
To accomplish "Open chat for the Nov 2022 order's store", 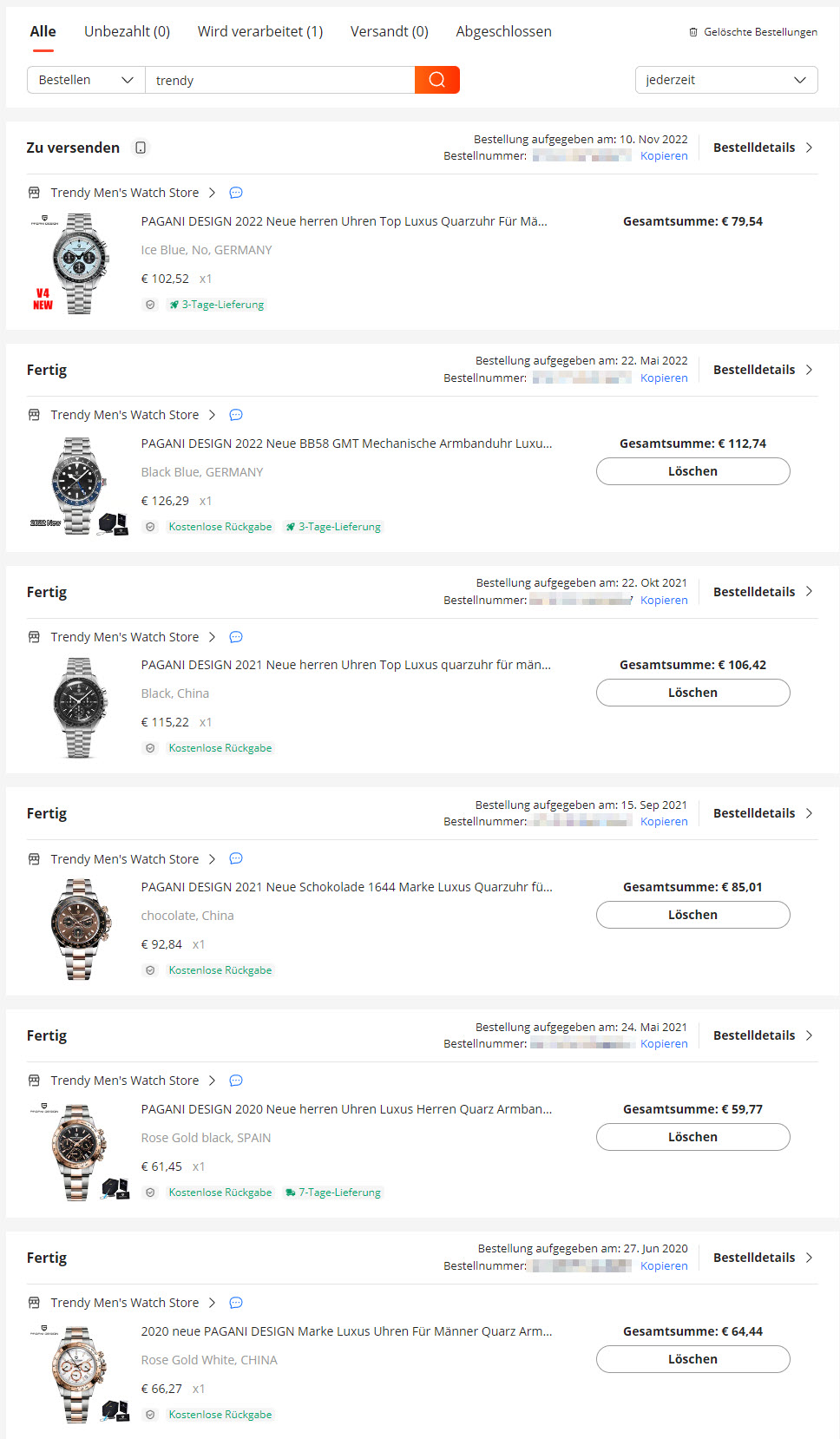I will point(236,193).
